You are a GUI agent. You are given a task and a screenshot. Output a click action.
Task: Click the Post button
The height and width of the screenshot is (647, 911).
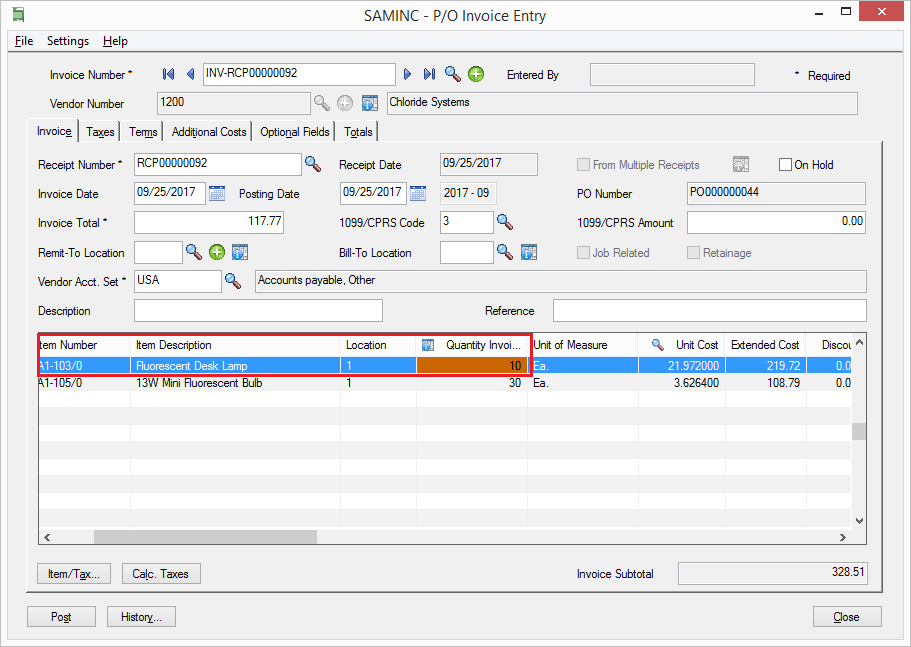61,617
